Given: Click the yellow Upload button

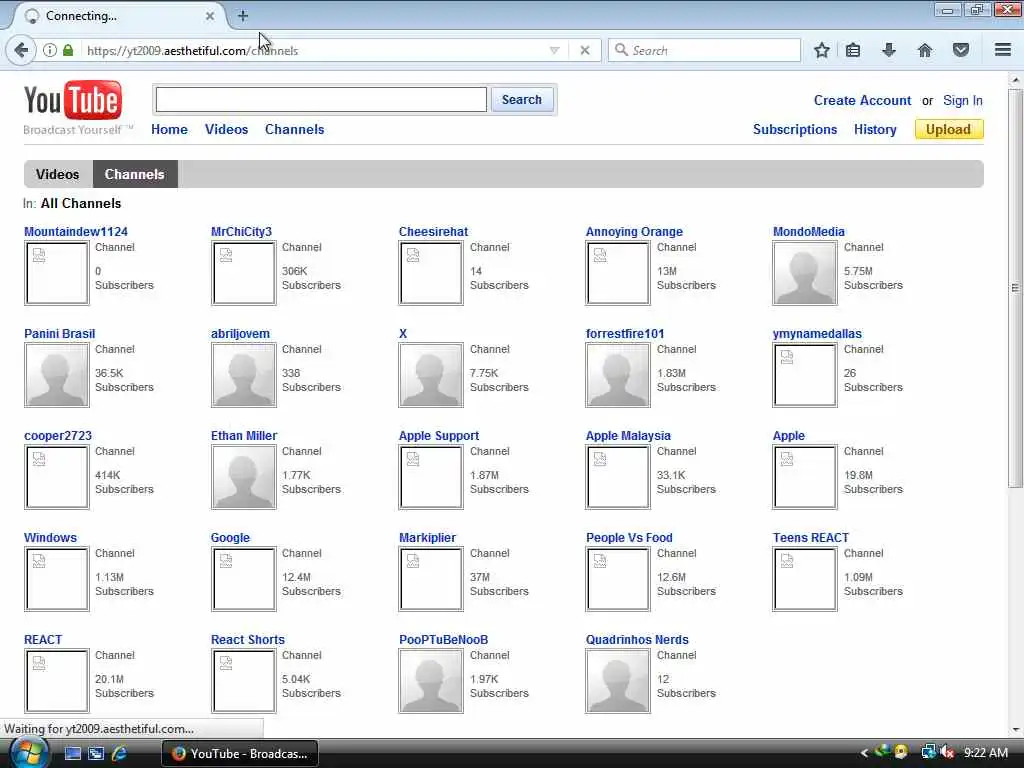Looking at the screenshot, I should pyautogui.click(x=949, y=129).
